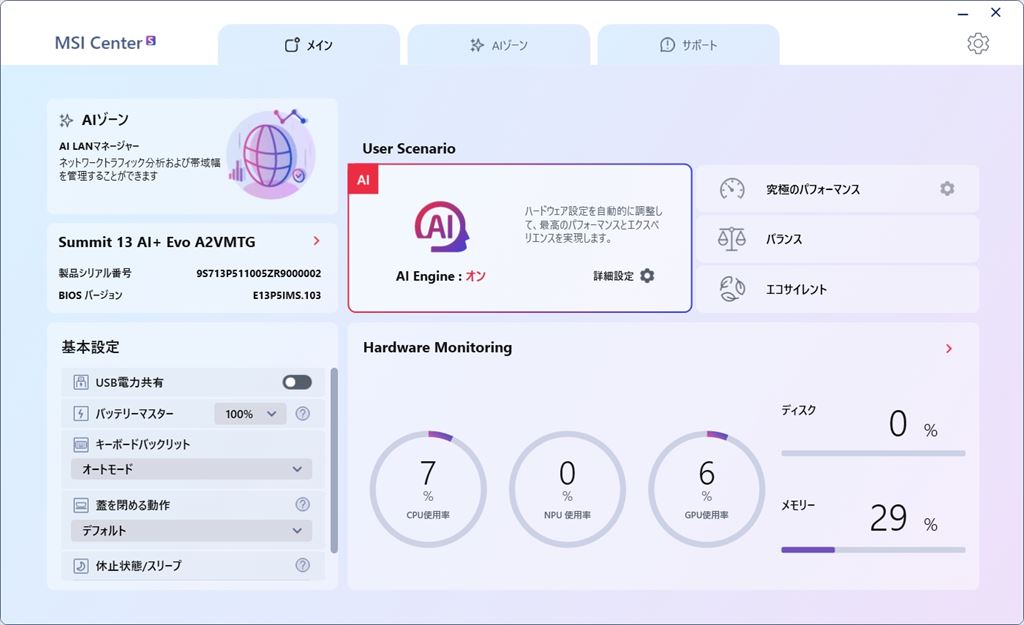Image resolution: width=1024 pixels, height=625 pixels.
Task: Open help for lid close action
Action: [302, 504]
